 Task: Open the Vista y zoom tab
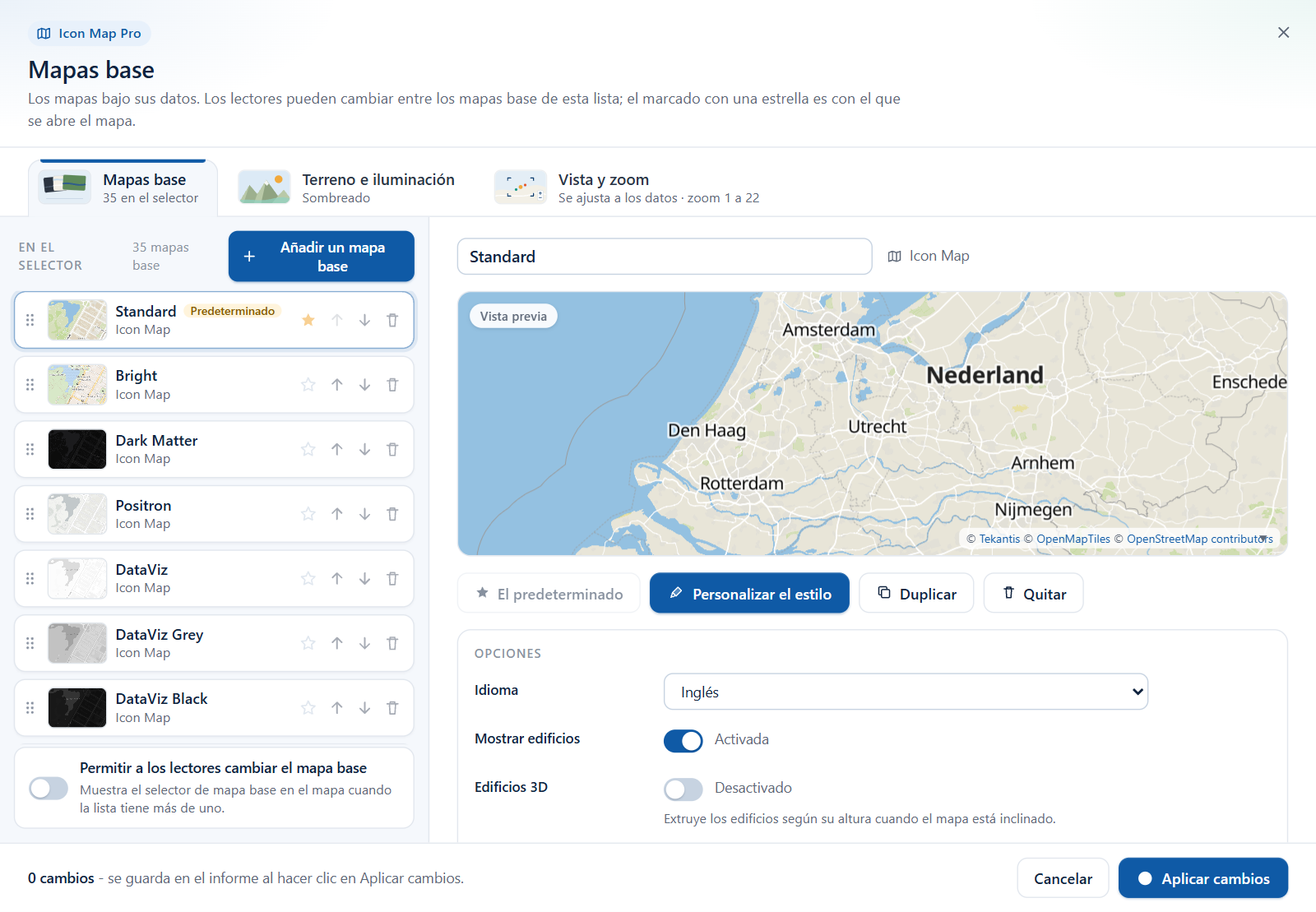(627, 188)
